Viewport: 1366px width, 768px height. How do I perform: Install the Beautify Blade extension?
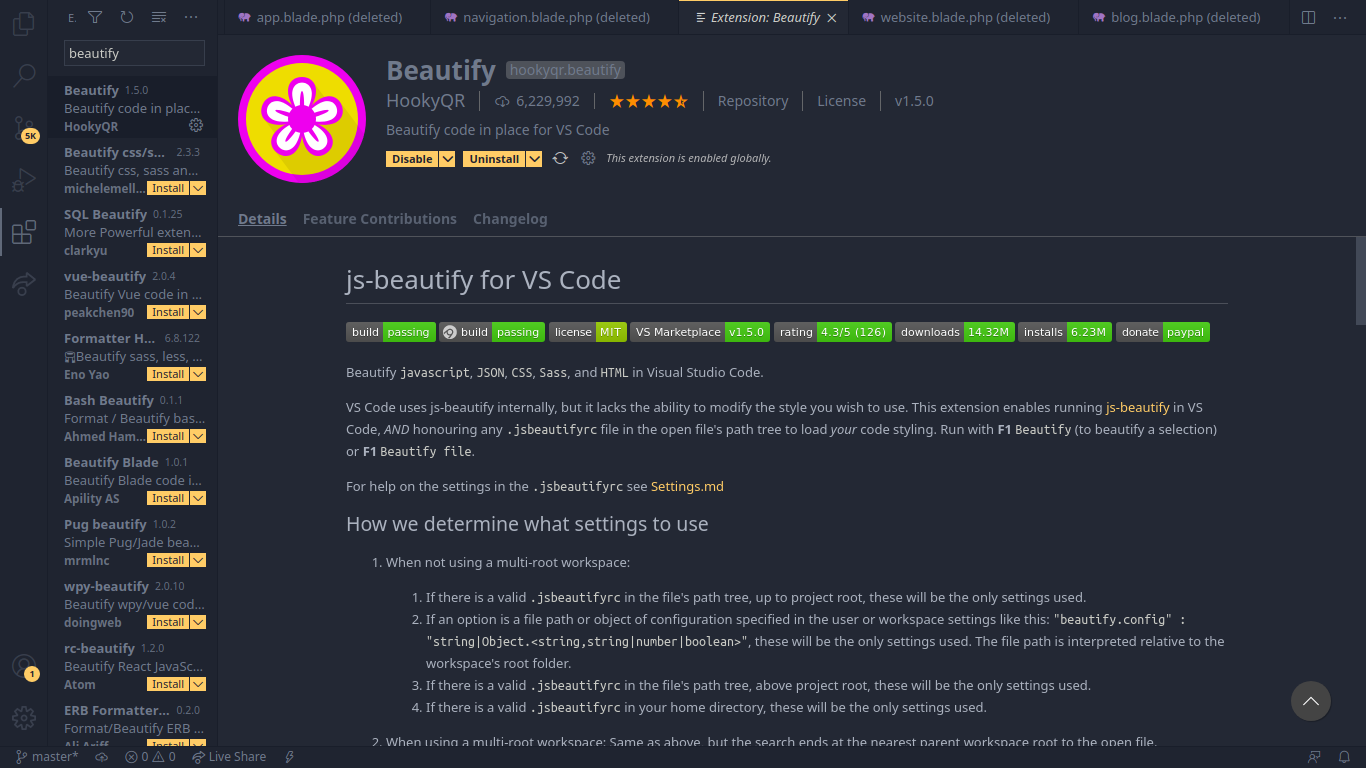(168, 498)
